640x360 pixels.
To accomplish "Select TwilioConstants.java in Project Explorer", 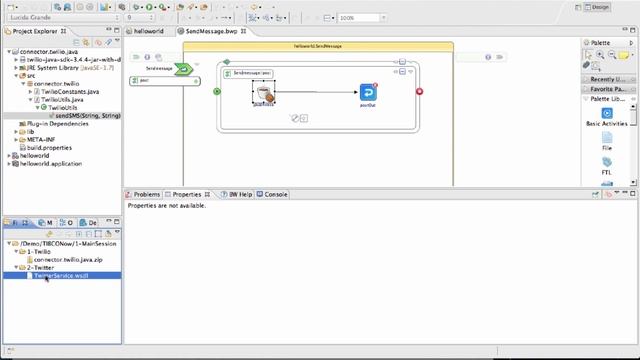I will [70, 92].
